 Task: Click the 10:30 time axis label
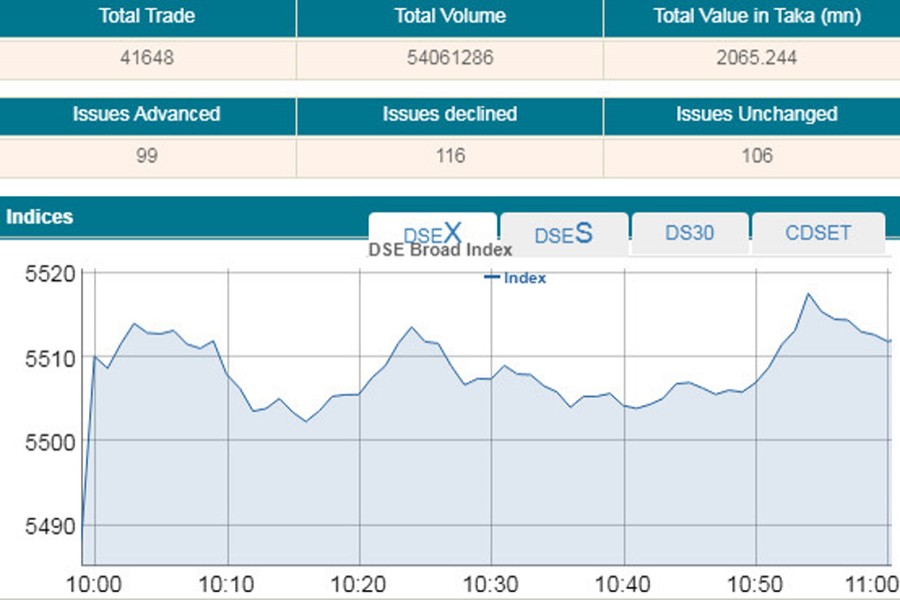[x=490, y=584]
